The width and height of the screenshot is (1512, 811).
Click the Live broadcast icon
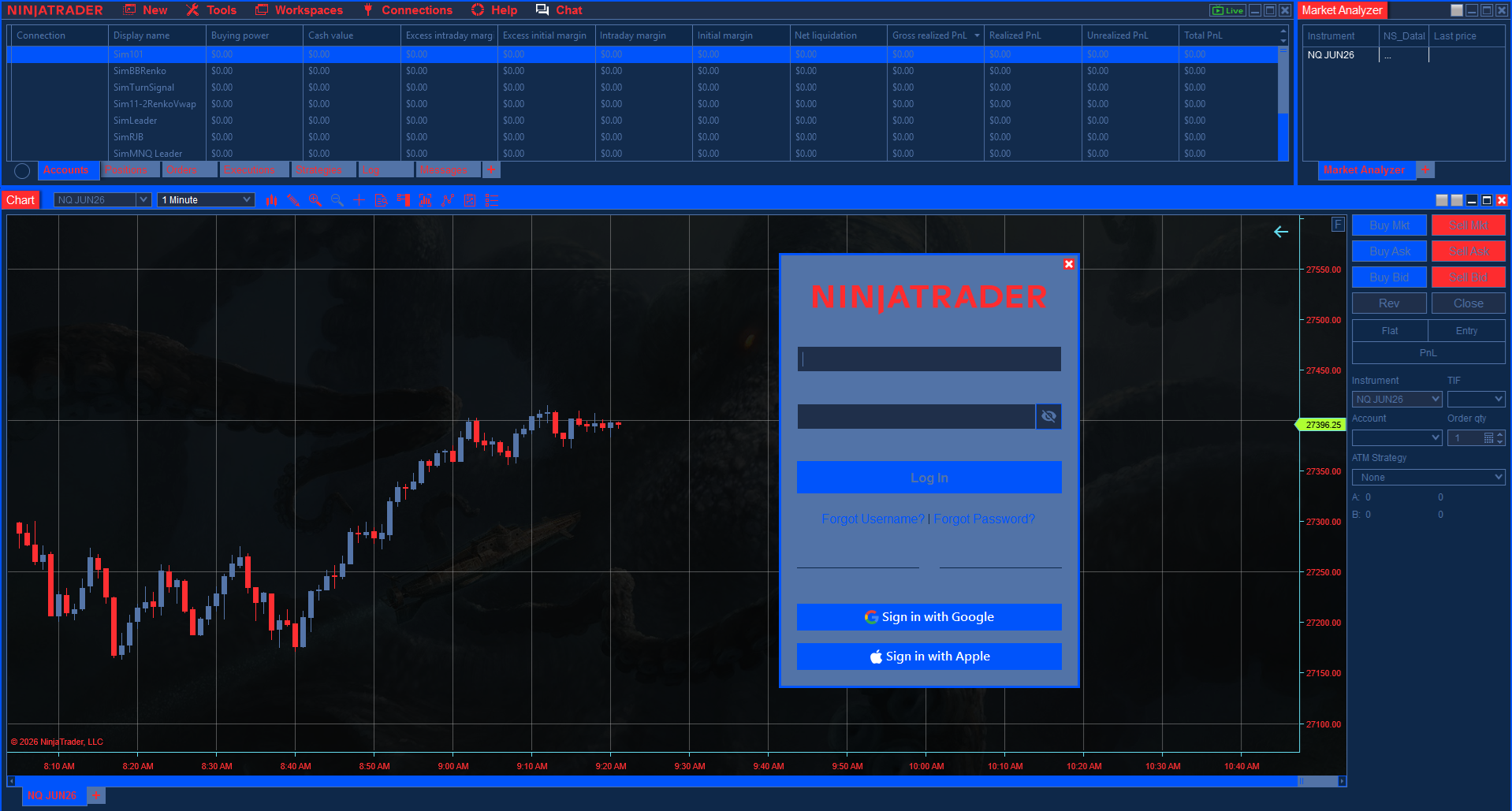[1227, 10]
